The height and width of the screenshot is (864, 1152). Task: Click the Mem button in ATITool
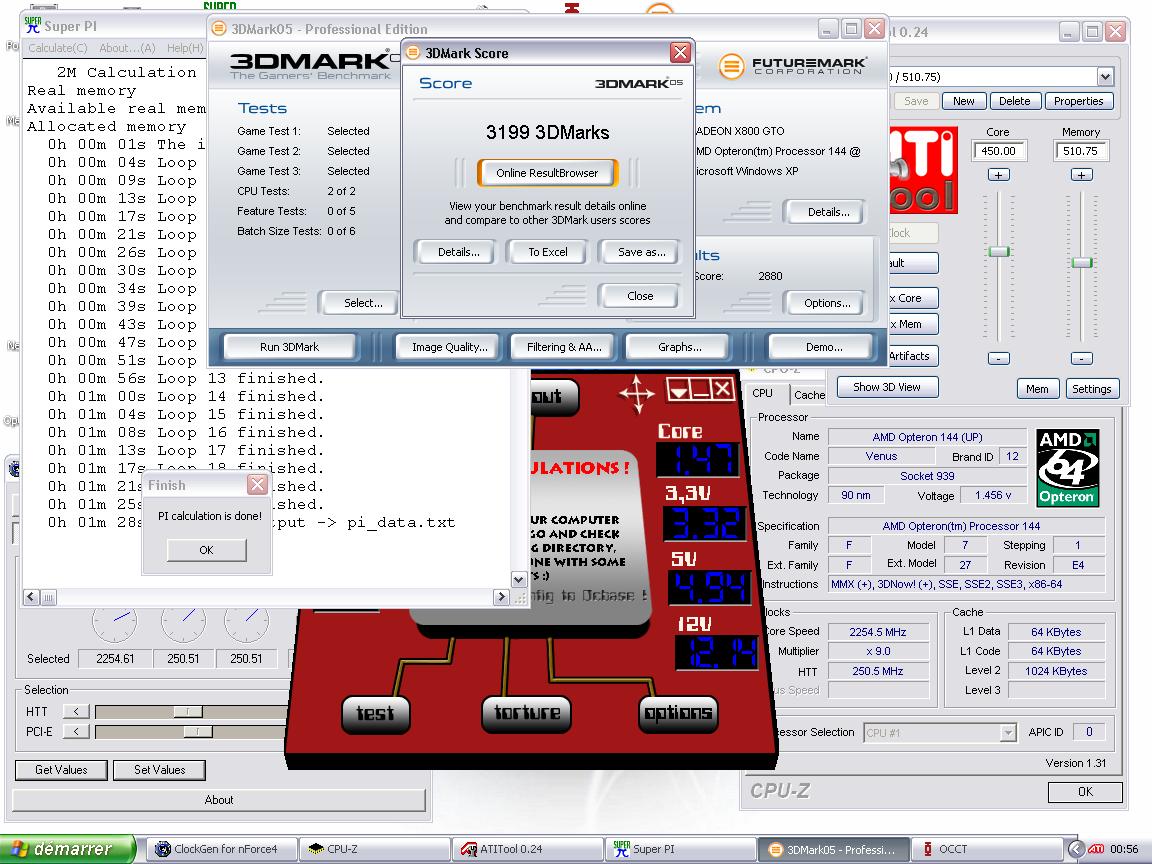point(1037,389)
